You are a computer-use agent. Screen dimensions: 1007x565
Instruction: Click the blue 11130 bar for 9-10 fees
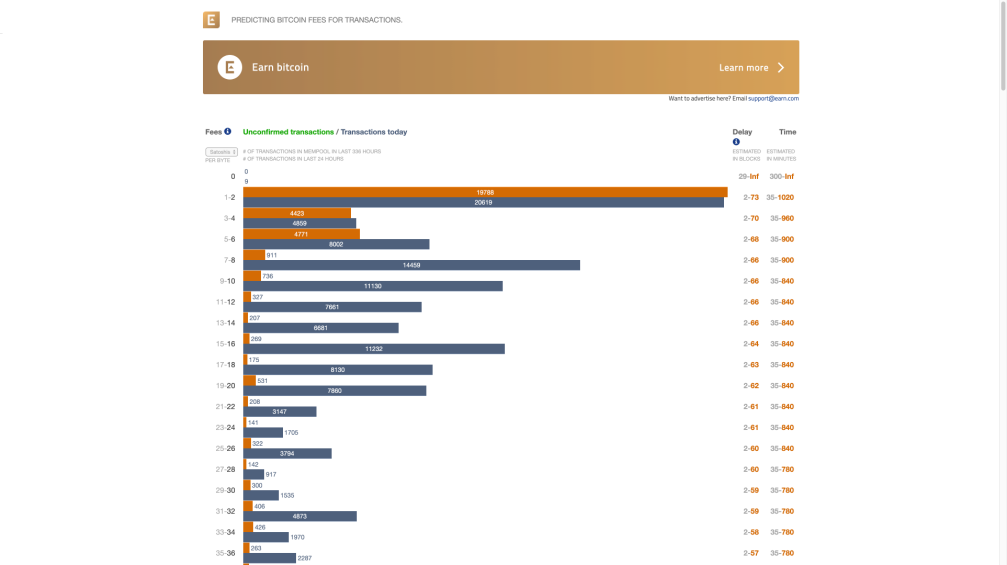(x=373, y=286)
